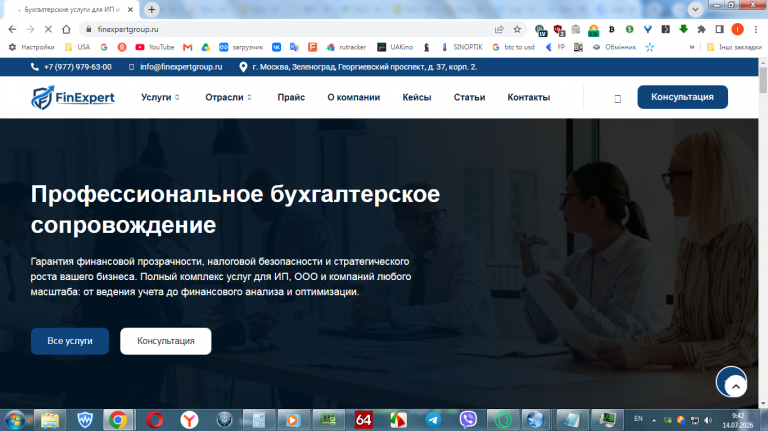Switch the EN input language indicator
768x431 pixels.
[638, 419]
